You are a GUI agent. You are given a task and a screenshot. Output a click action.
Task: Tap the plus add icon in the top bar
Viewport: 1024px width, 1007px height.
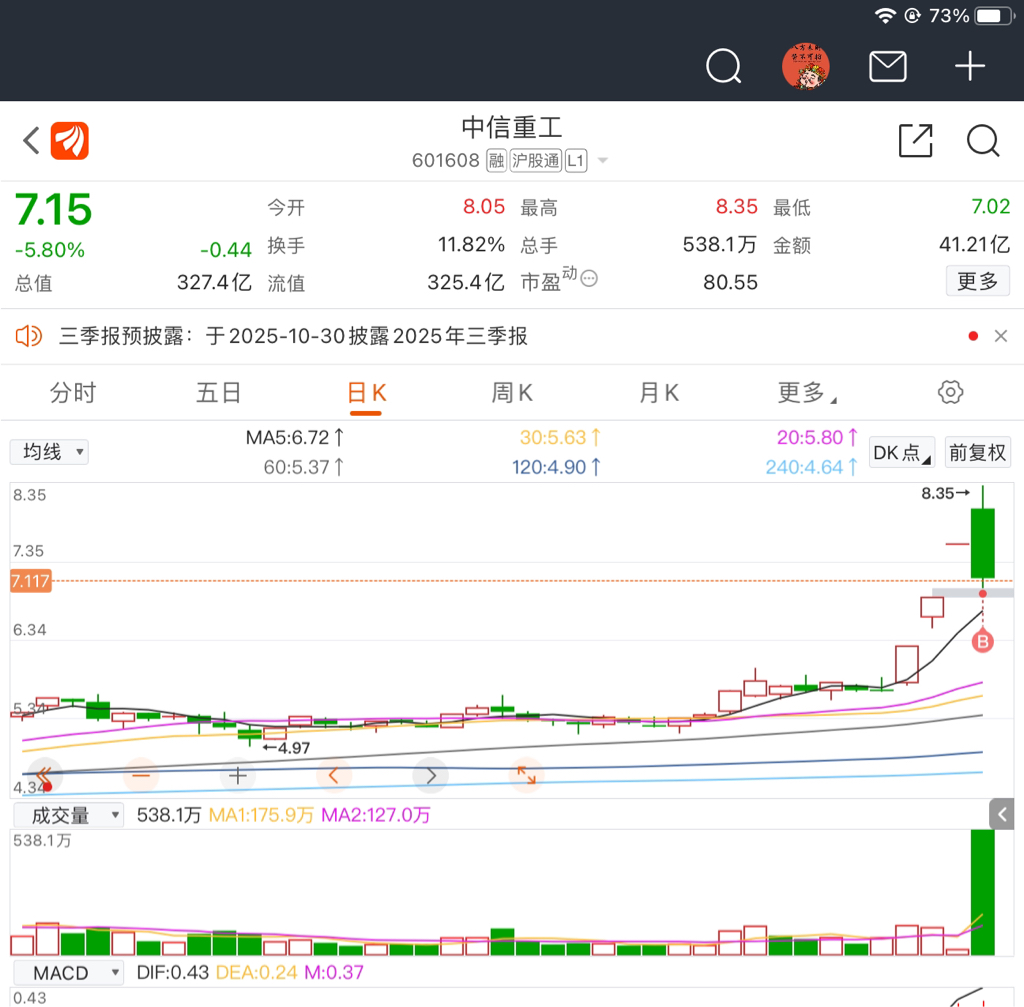click(970, 66)
